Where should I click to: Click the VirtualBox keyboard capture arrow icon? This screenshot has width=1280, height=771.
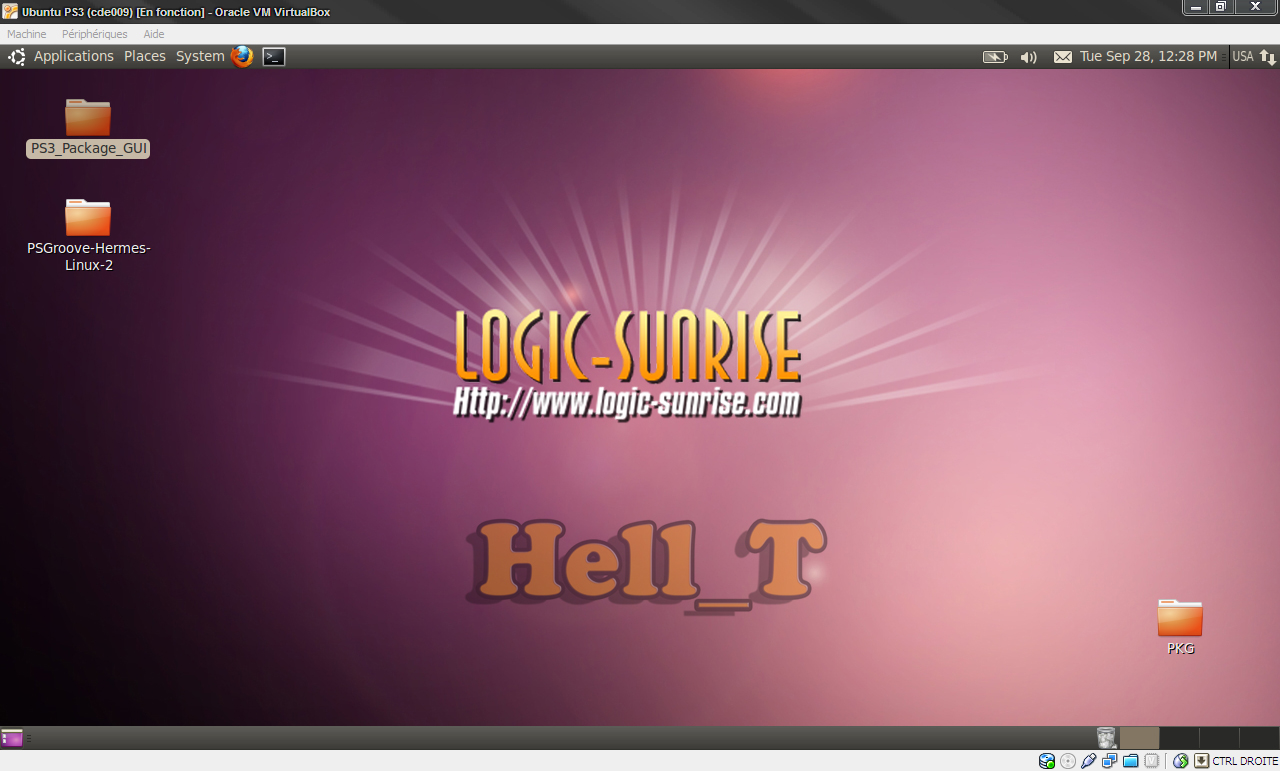[x=1202, y=761]
